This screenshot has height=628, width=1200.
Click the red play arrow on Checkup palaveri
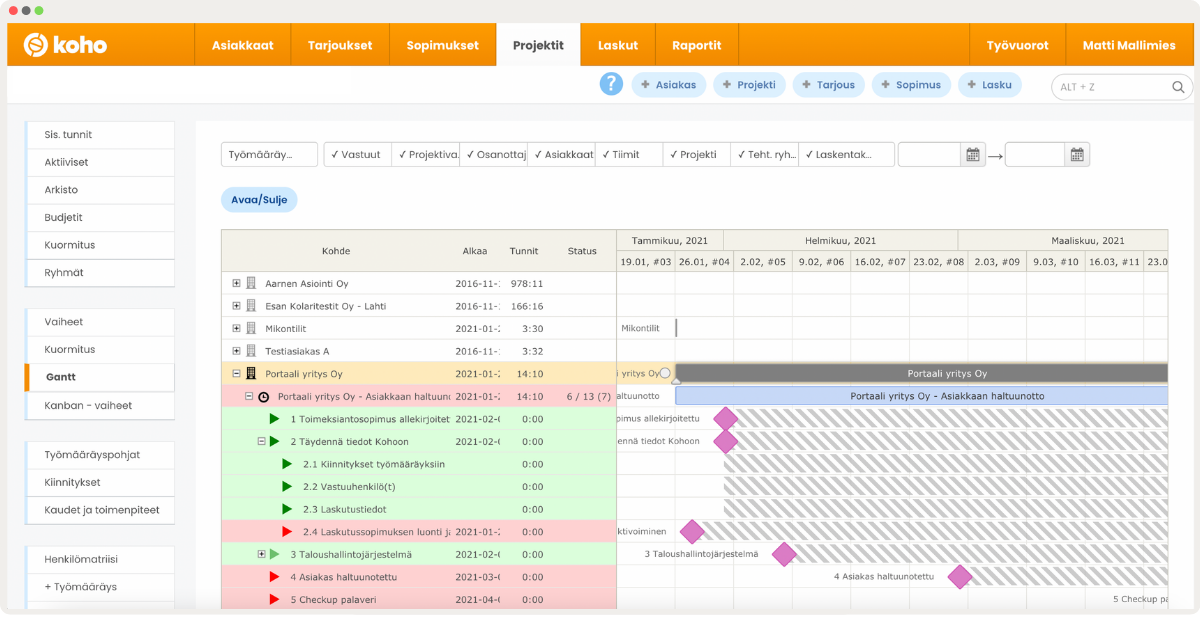pyautogui.click(x=274, y=599)
